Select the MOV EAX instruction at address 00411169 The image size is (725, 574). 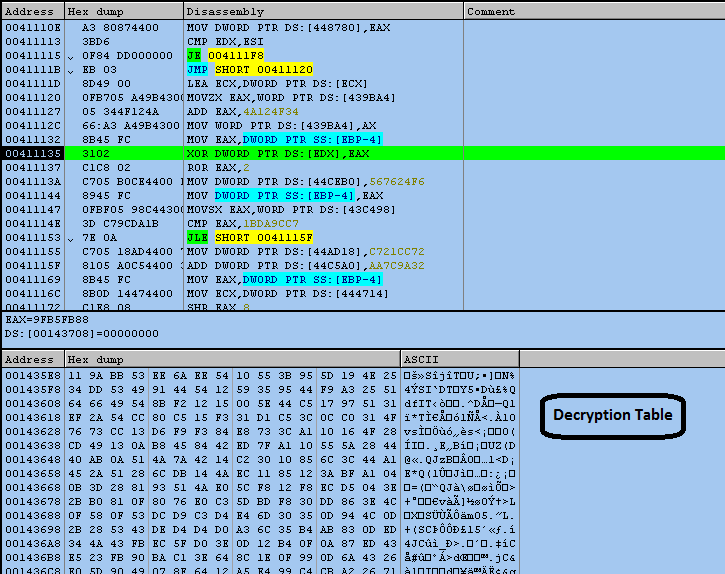[x=284, y=280]
